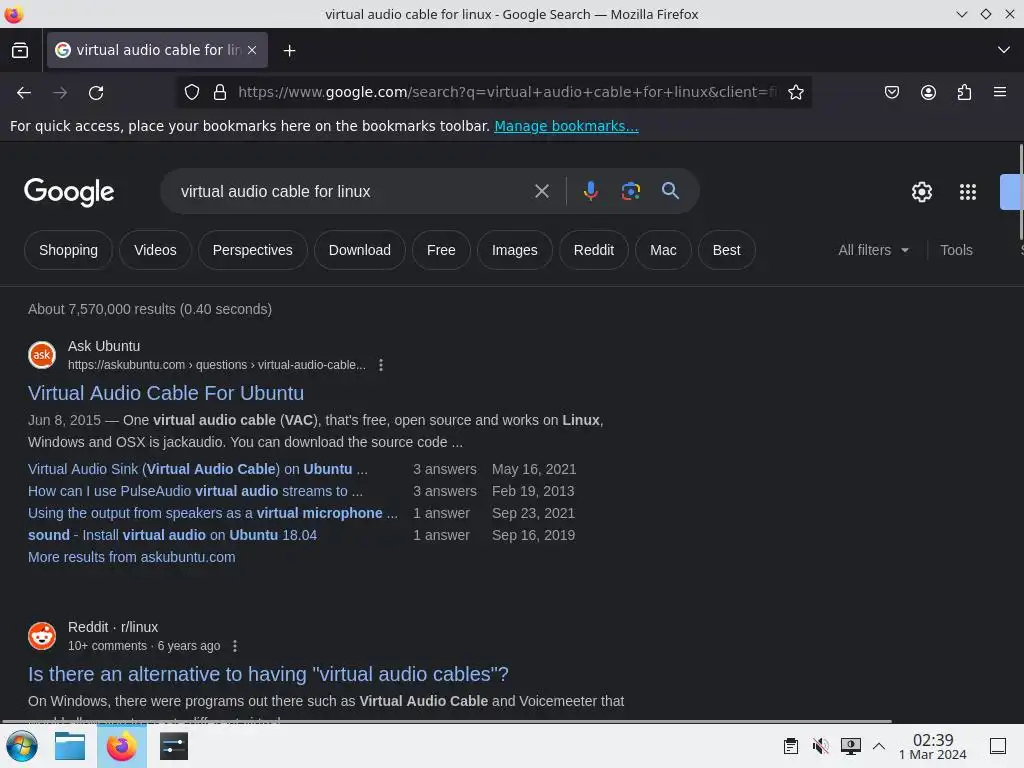Click the muted volume tray icon

[820, 746]
